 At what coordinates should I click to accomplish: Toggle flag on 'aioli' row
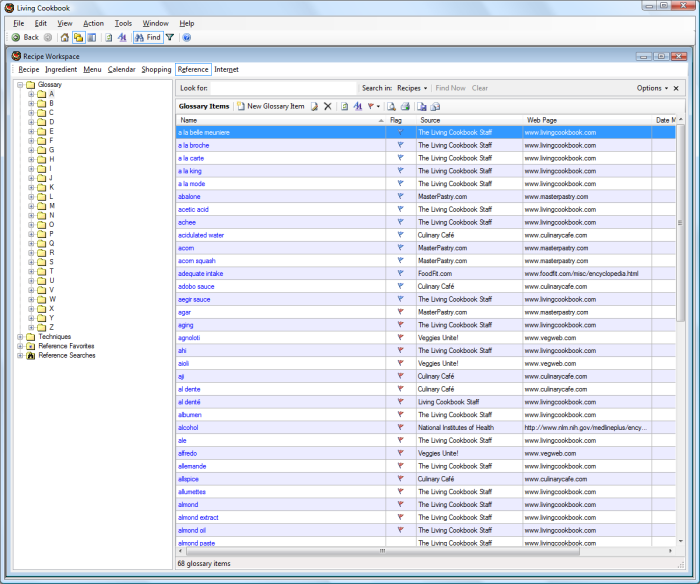(x=400, y=363)
